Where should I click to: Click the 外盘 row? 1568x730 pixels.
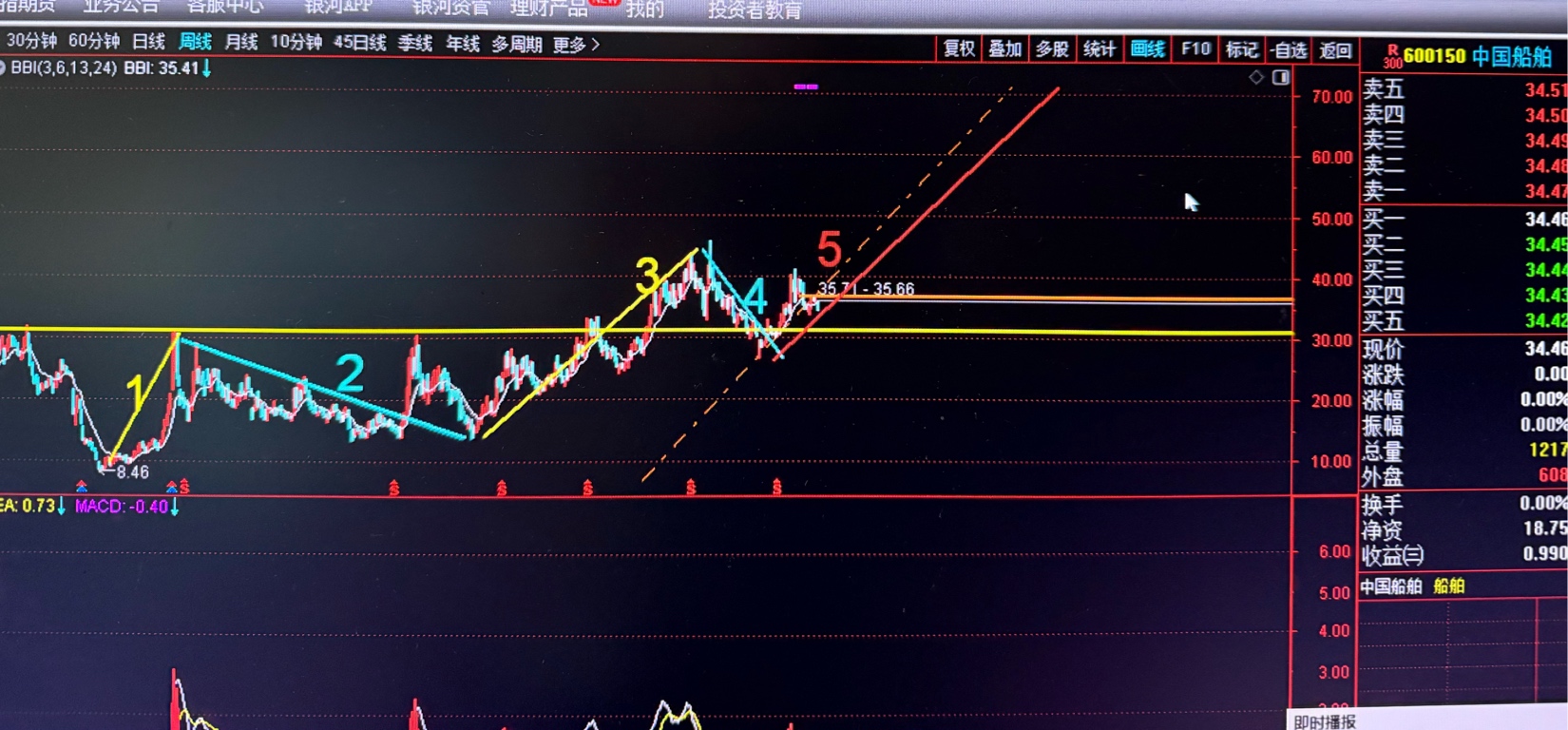click(x=1463, y=475)
